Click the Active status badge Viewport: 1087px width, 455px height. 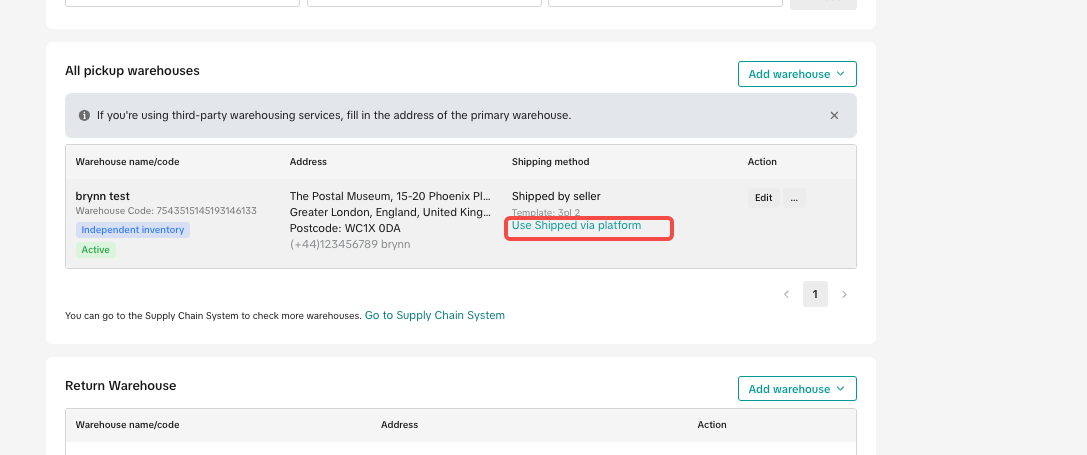(96, 249)
